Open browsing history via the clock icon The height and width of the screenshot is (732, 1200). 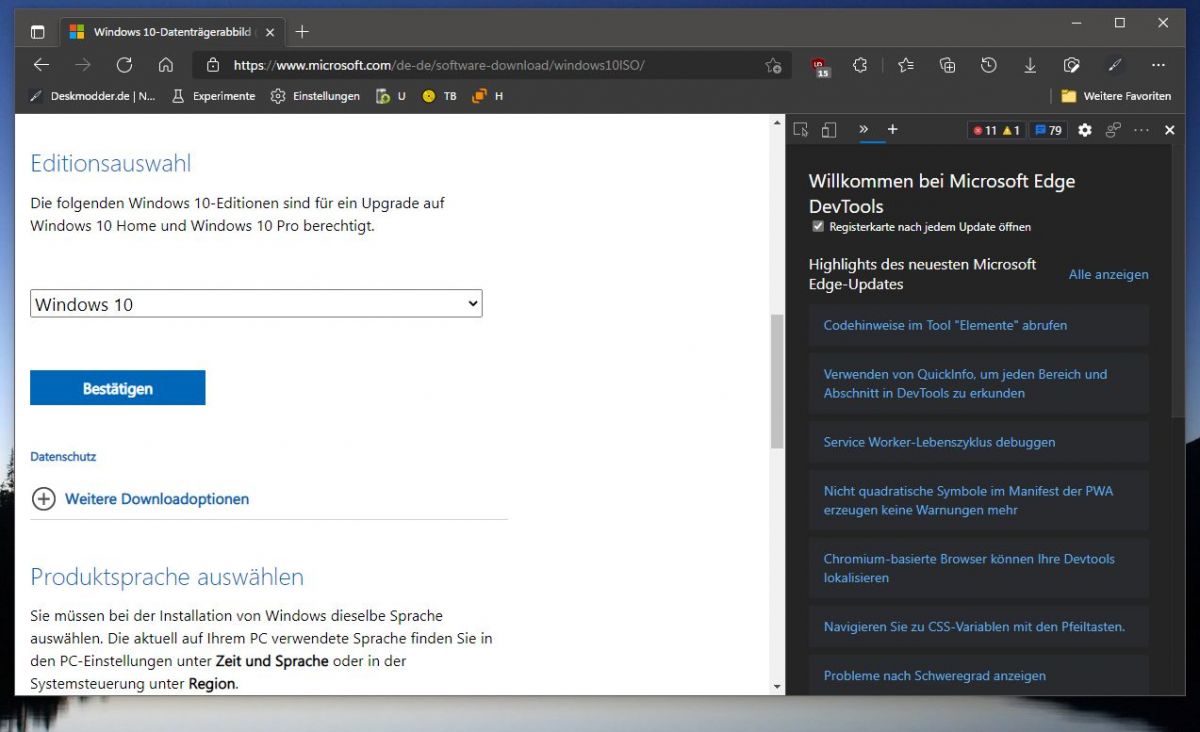pos(988,64)
